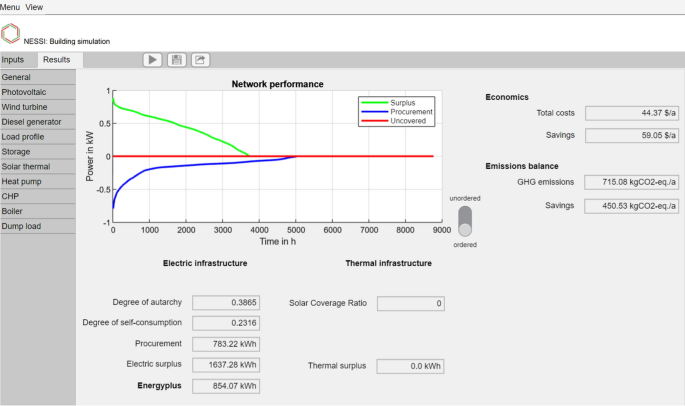Image resolution: width=685 pixels, height=406 pixels.
Task: Click the Degree of autarchy value field
Action: pos(226,302)
